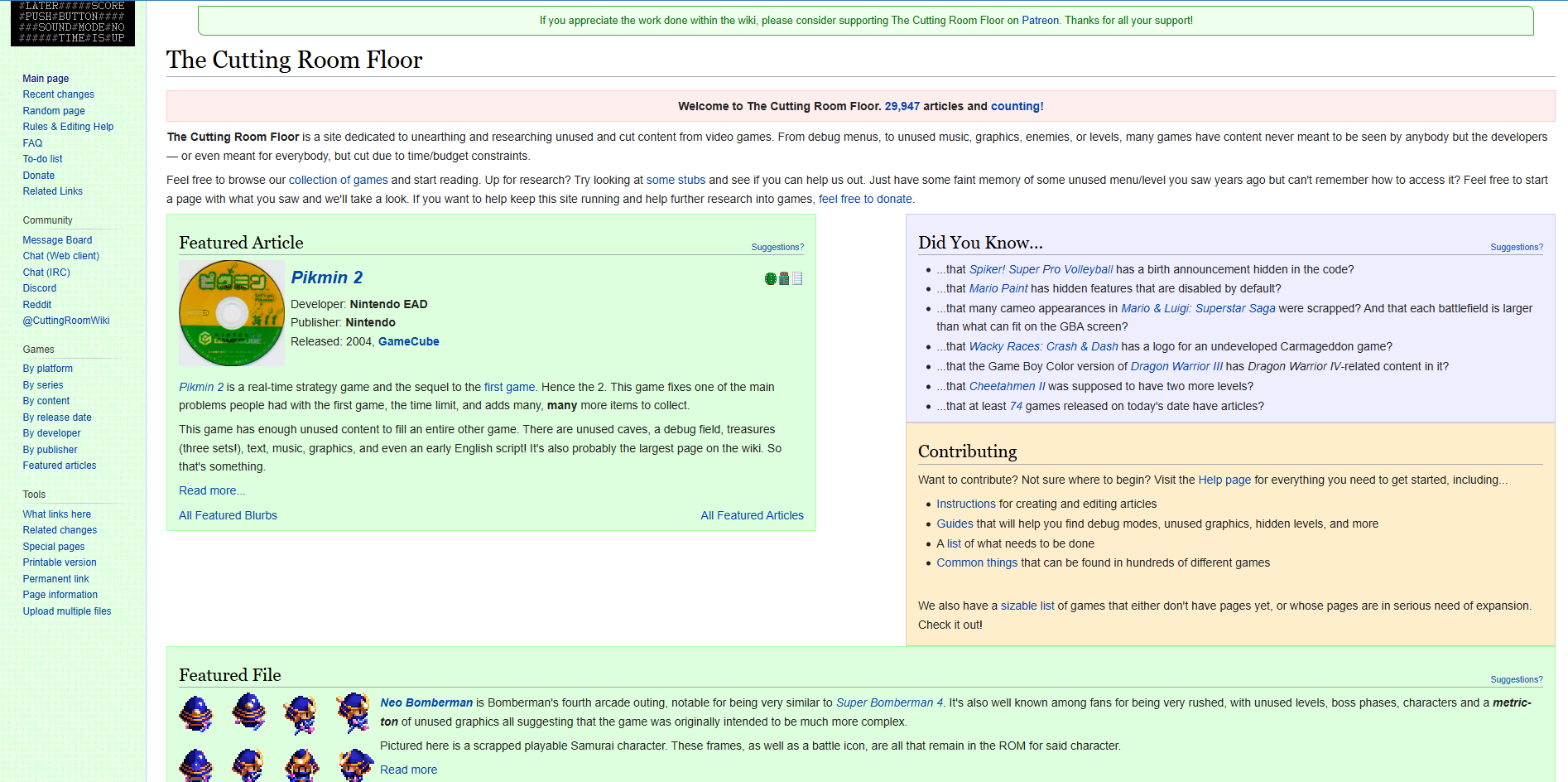This screenshot has height=782, width=1568.
Task: Open Recent changes in the sidebar
Action: 58,94
